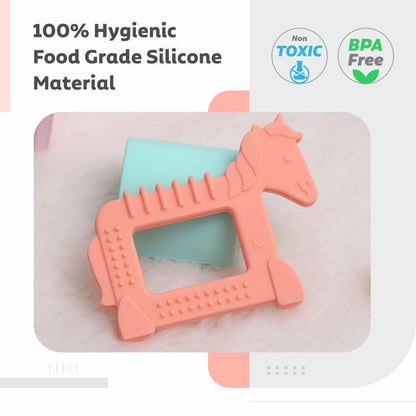Viewport: 416px width, 416px height.
Task: Select the horse's wavy mane
Action: 241,166
